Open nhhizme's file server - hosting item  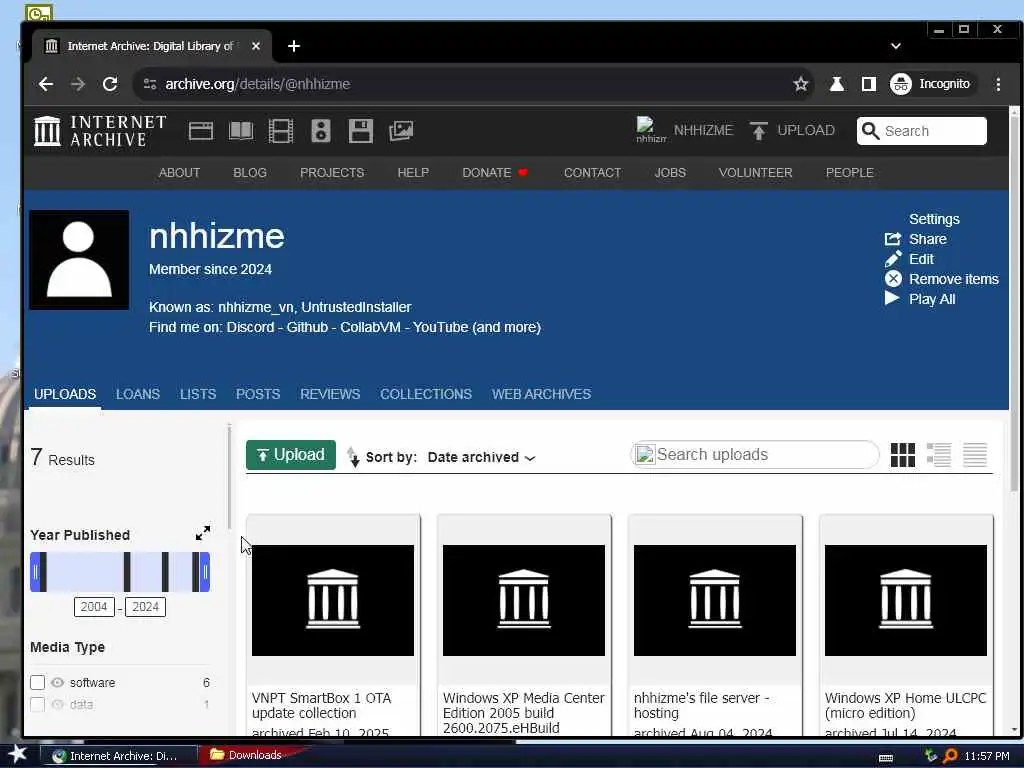[x=715, y=626]
